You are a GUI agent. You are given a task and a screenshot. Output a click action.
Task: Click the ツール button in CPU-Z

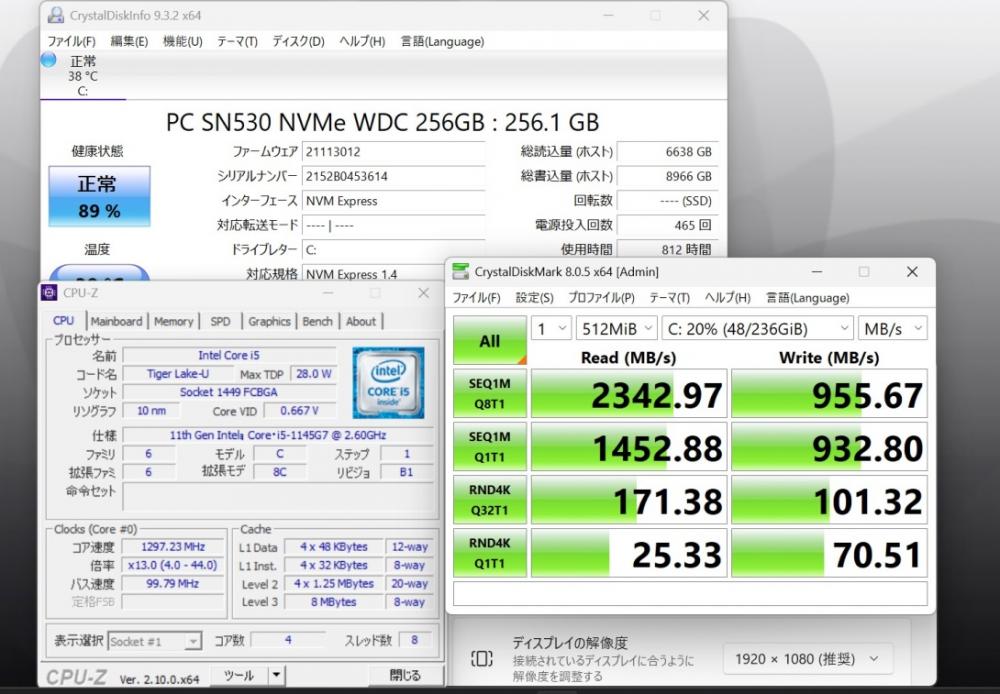click(239, 675)
